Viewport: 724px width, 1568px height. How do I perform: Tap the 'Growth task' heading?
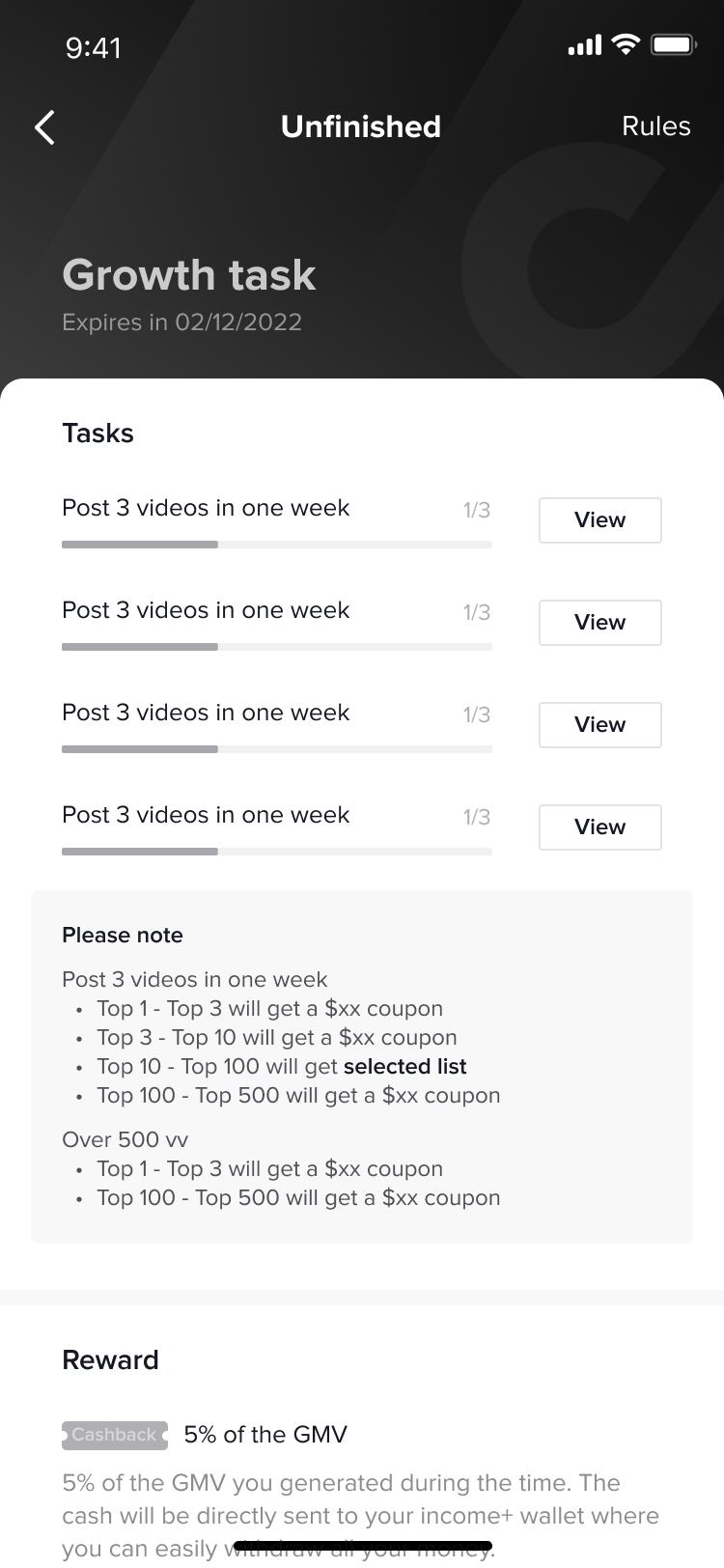(x=189, y=275)
